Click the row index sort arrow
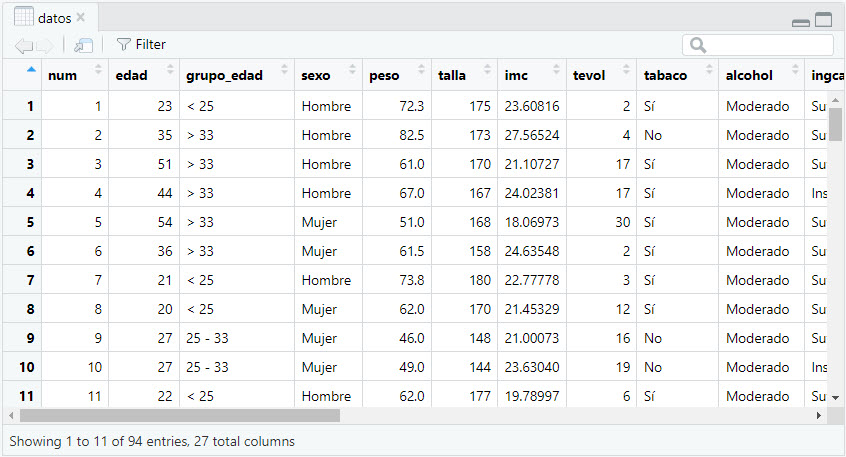Screen dimensions: 846x457 point(31,70)
